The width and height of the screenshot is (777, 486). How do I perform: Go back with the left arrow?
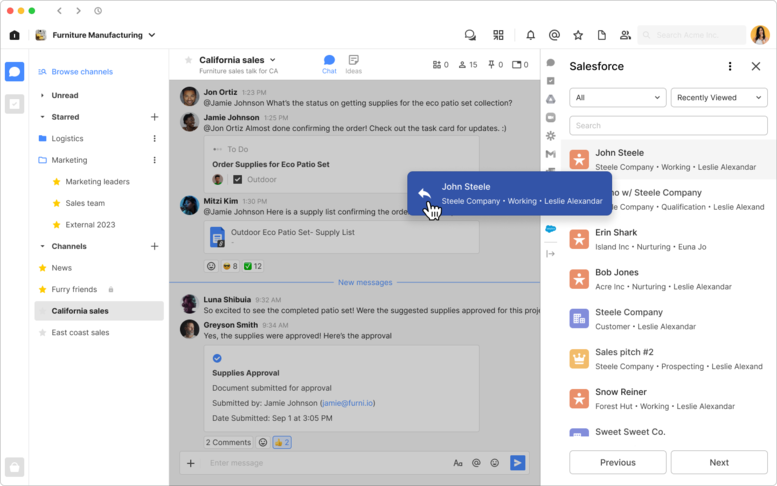[x=59, y=10]
